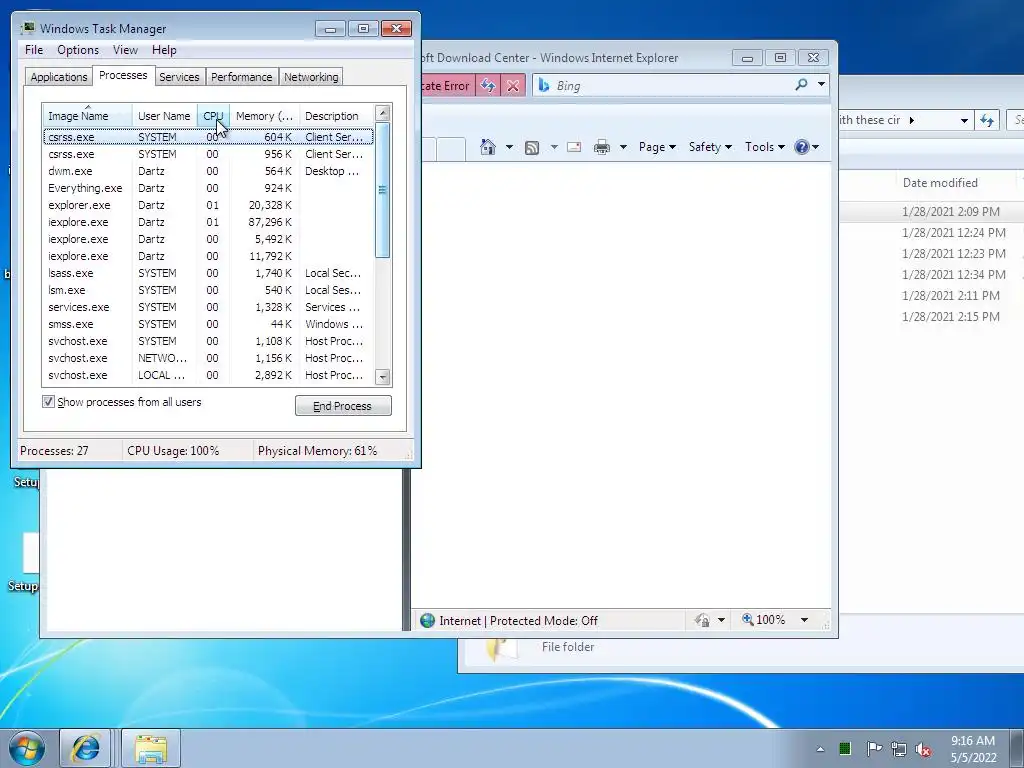Image resolution: width=1024 pixels, height=768 pixels.
Task: Sort processes by Description column header
Action: pos(337,116)
